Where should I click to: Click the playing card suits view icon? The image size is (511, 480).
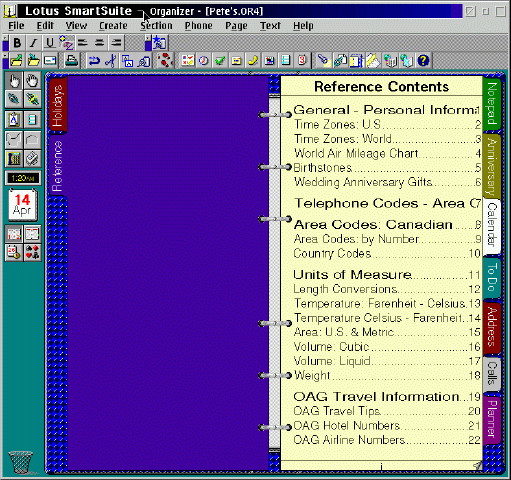point(32,252)
